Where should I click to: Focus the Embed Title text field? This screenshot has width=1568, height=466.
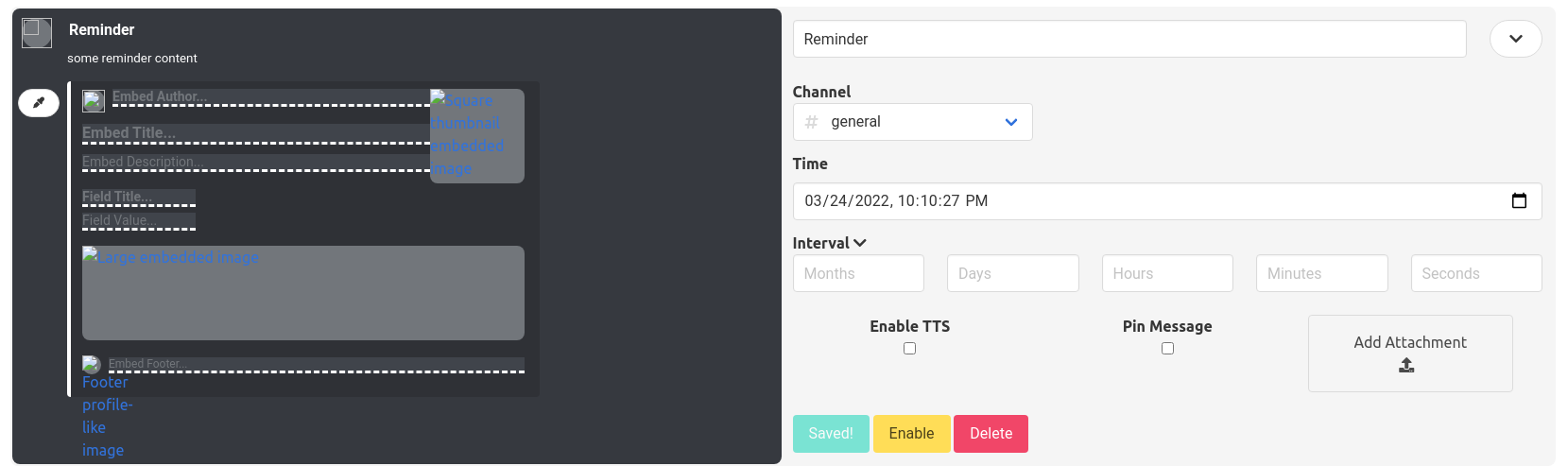[255, 133]
